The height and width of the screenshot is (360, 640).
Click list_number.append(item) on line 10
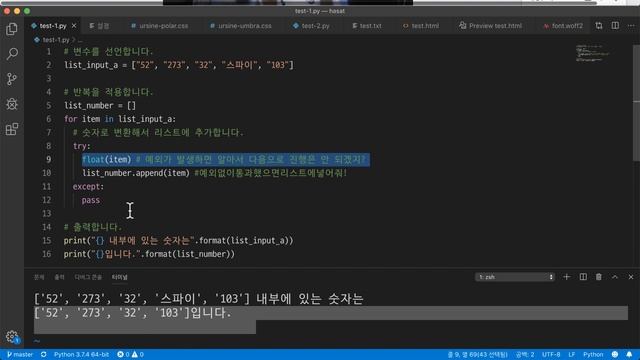coord(136,173)
